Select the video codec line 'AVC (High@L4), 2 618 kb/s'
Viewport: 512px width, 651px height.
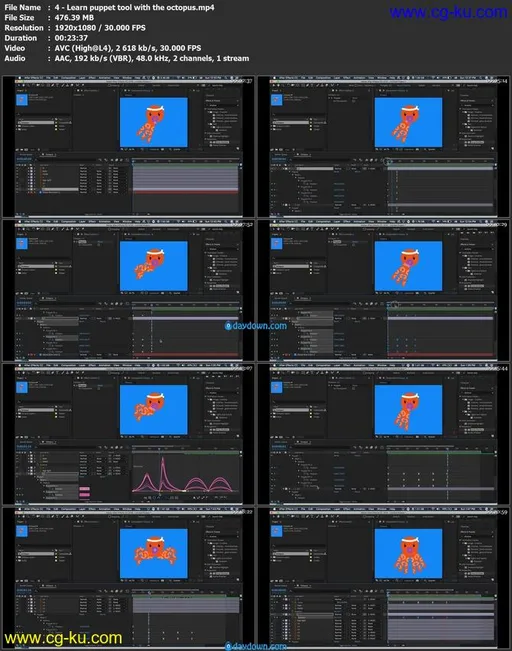pos(105,48)
